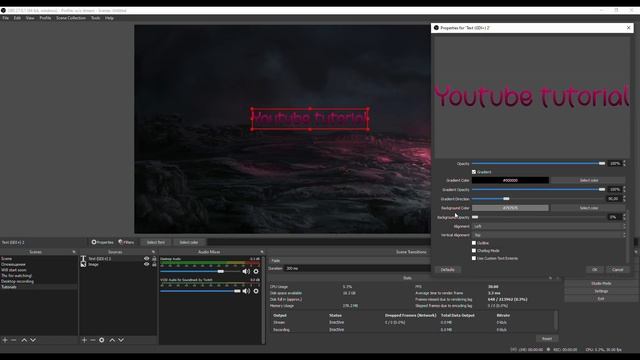The image size is (640, 360).
Task: Click the black Gradient Color swatch
Action: click(510, 180)
